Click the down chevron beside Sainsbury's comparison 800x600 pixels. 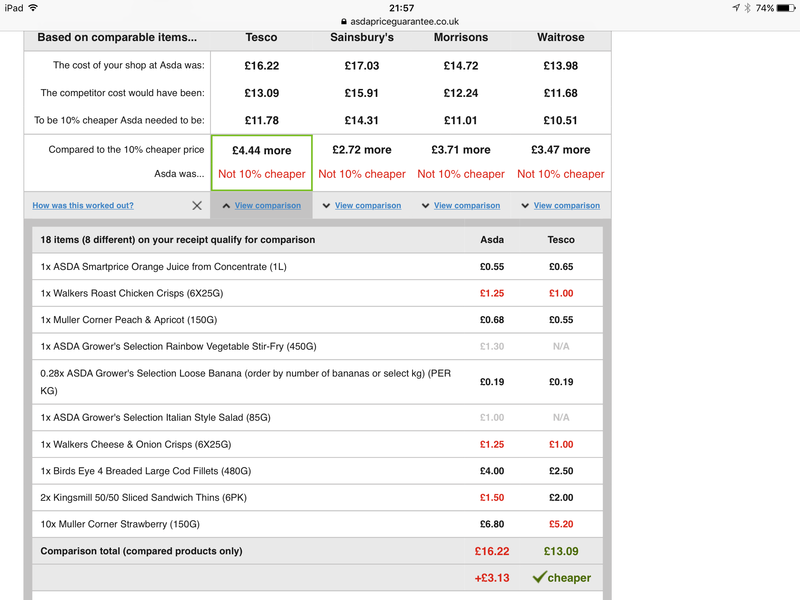coord(326,206)
